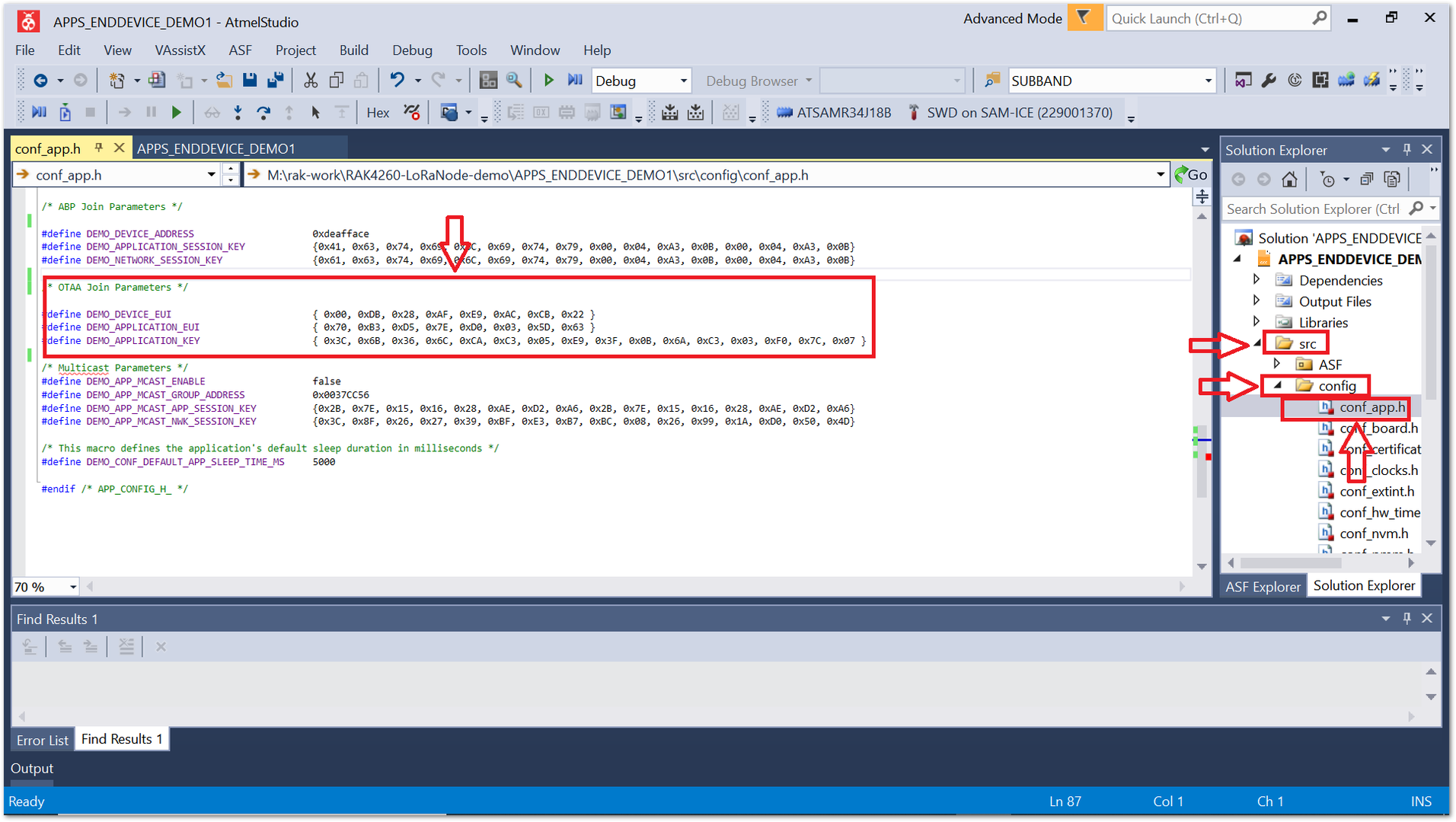Open the Debug menu
Viewport: 1456px width, 822px height.
coord(412,50)
